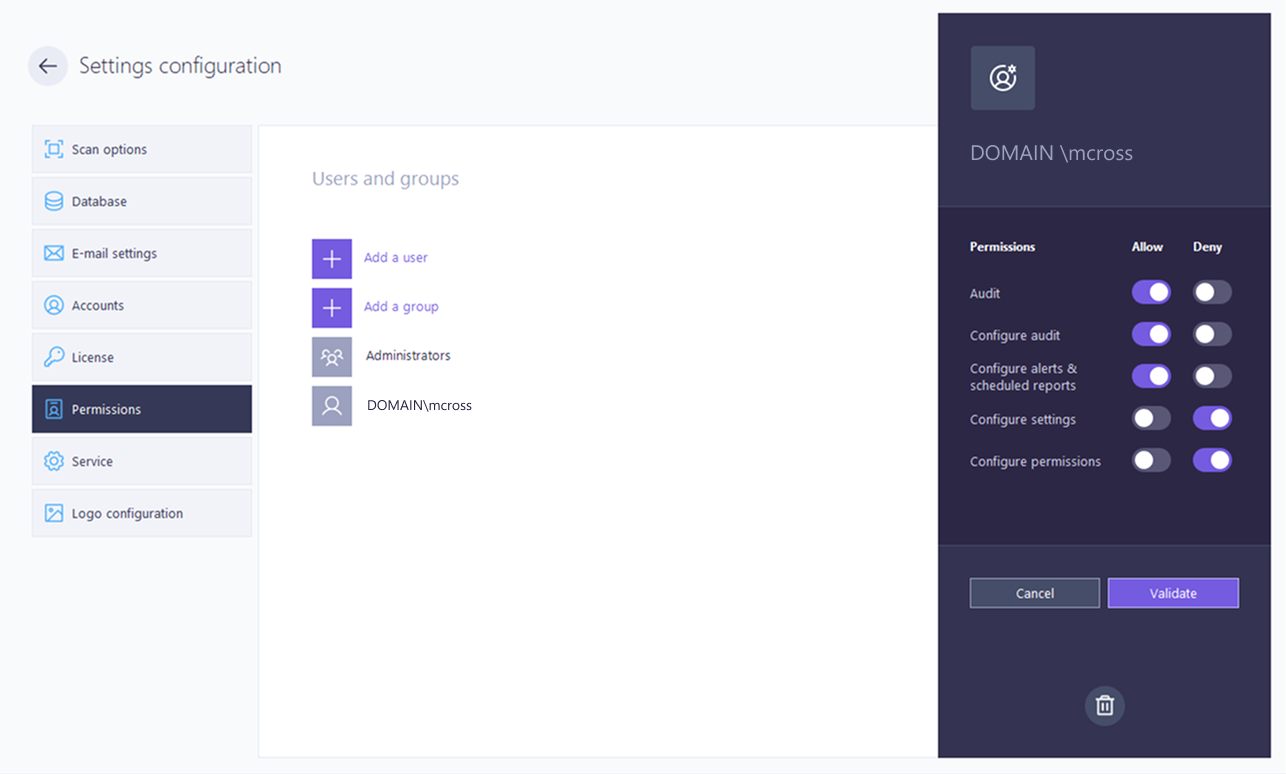Click the Users and groups heading
Screen dimensions: 1286x774
(x=385, y=179)
